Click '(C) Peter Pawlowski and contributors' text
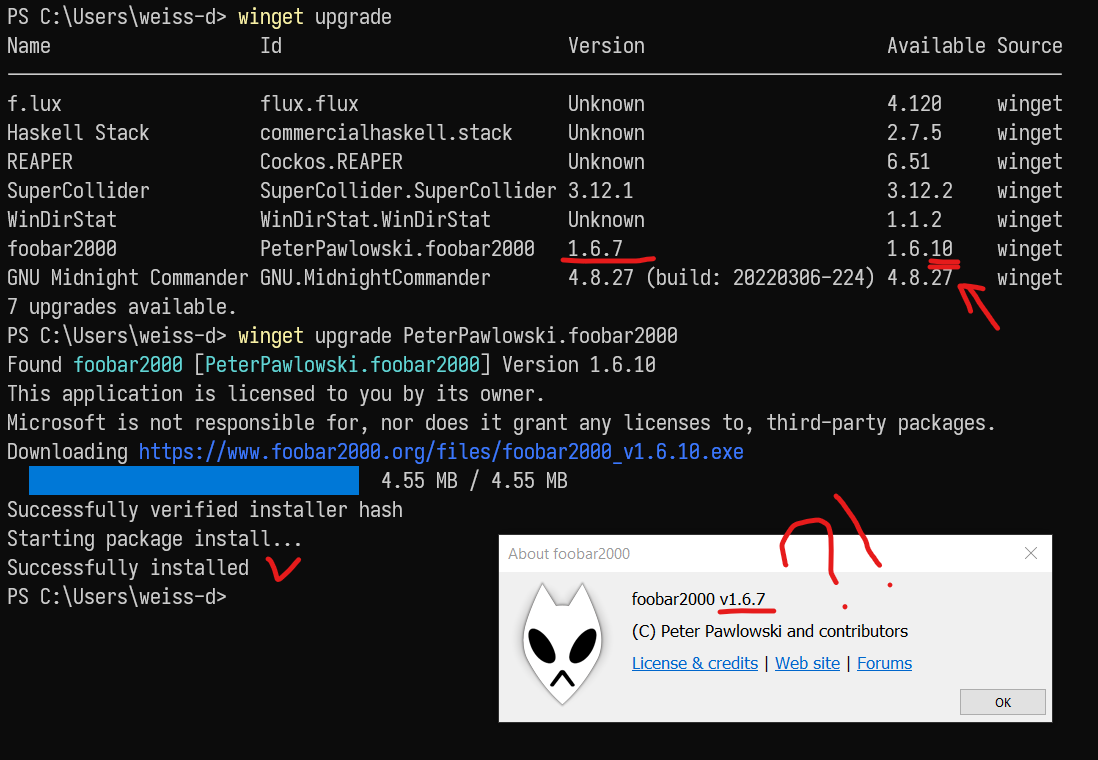 click(770, 631)
